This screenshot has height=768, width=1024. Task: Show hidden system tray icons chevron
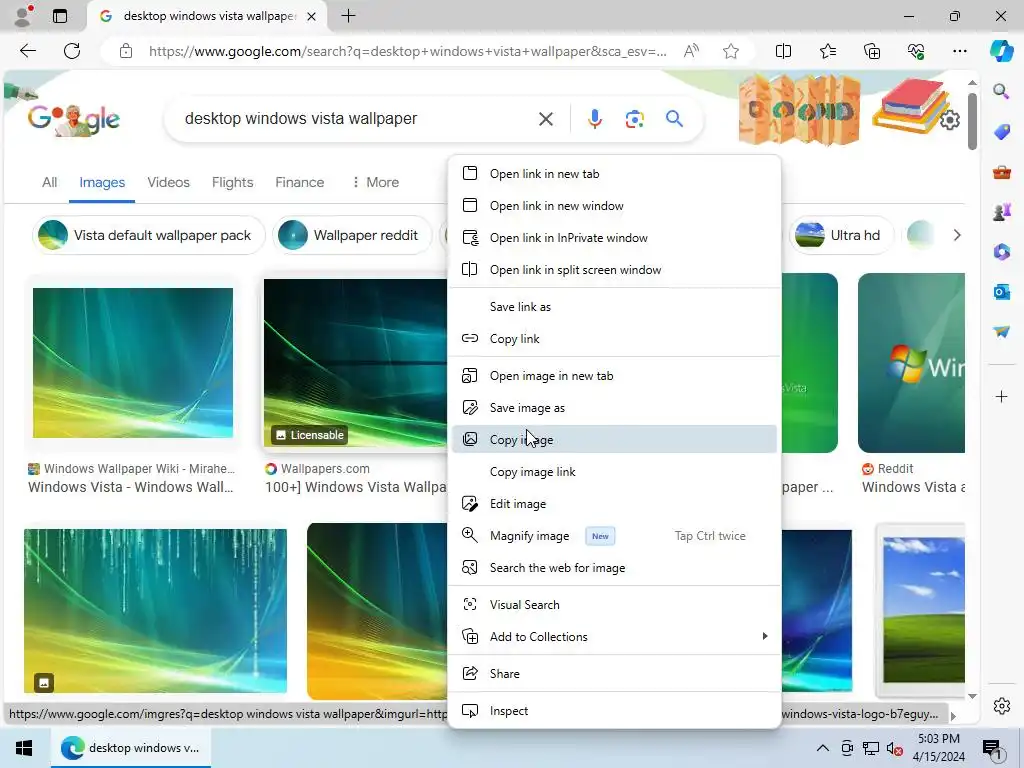pyautogui.click(x=823, y=748)
